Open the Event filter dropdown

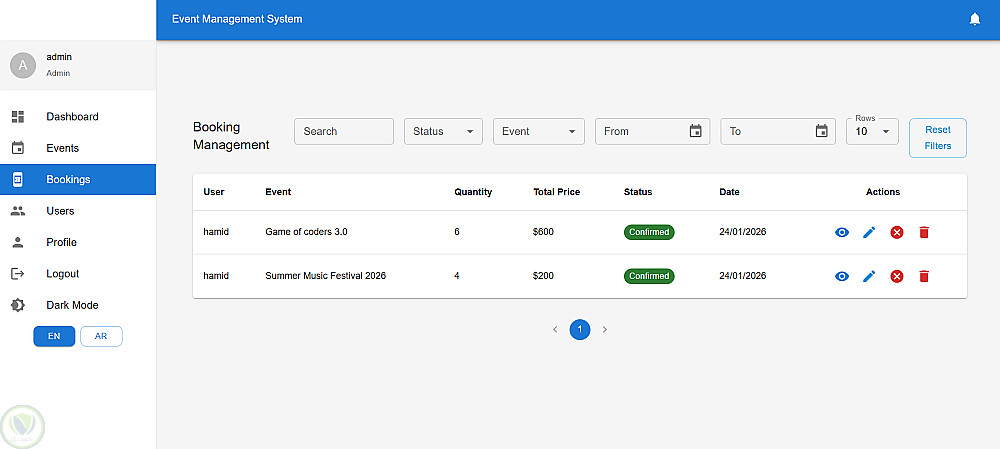click(538, 131)
